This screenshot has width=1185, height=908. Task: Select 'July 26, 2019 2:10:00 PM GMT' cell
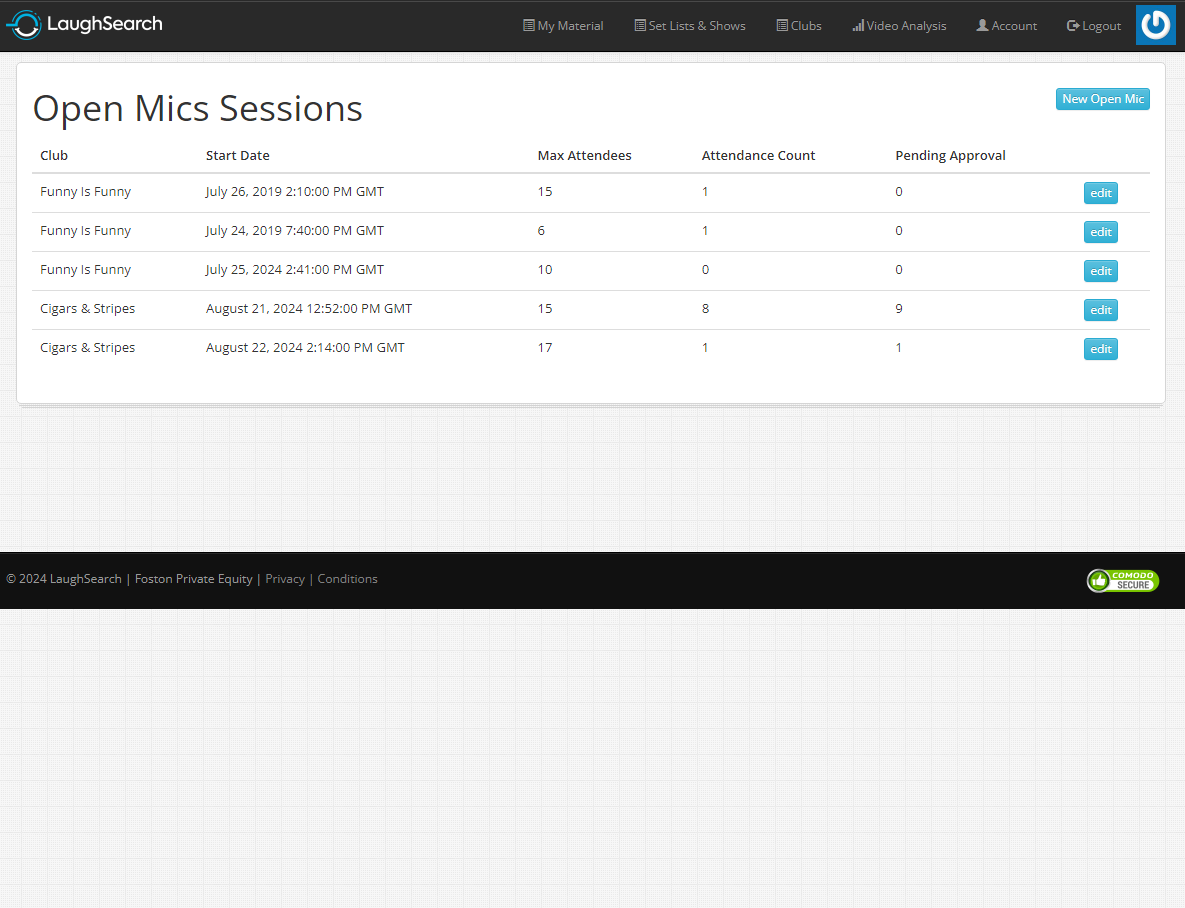pos(295,192)
